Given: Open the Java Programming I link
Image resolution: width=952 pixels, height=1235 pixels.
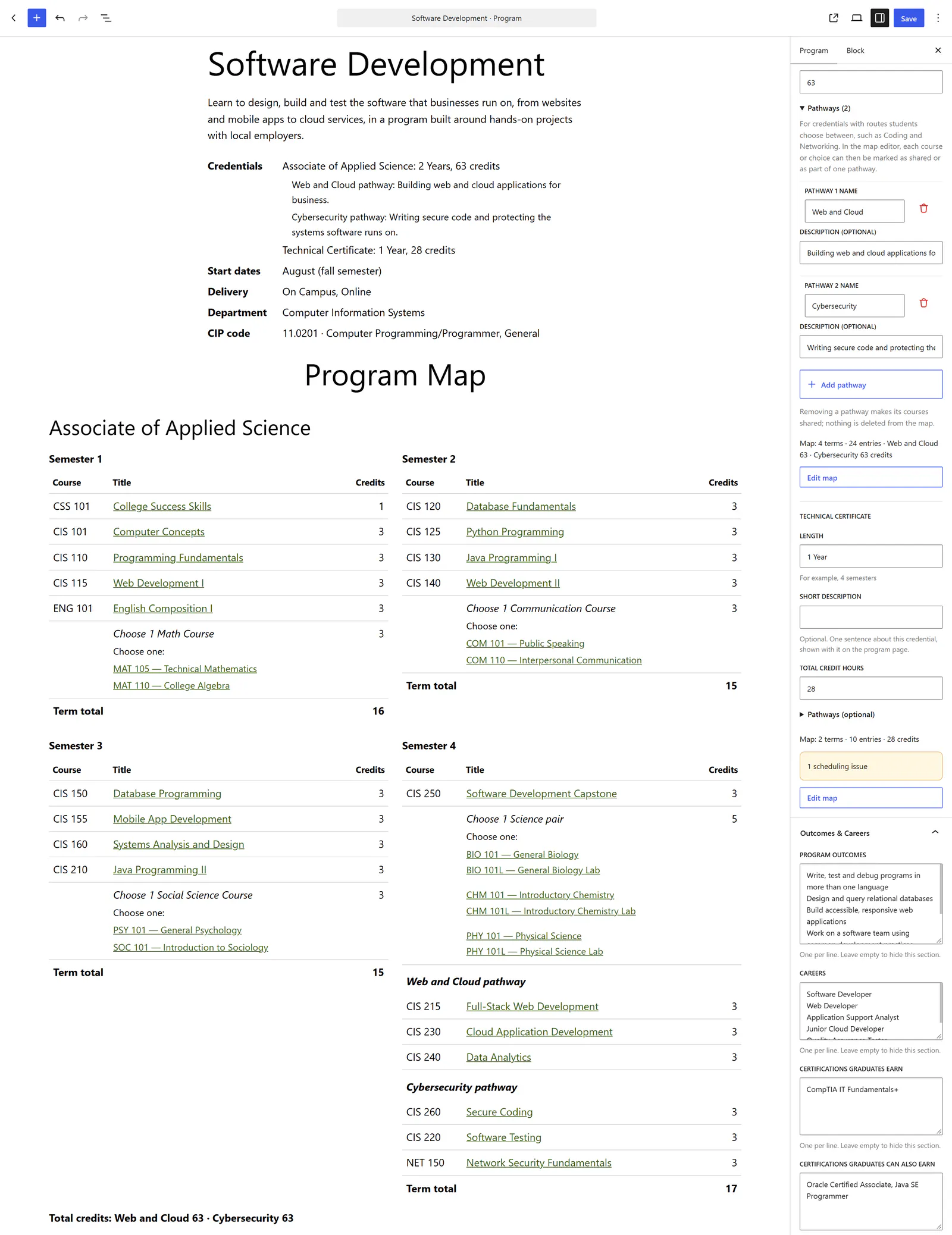Looking at the screenshot, I should click(x=511, y=557).
